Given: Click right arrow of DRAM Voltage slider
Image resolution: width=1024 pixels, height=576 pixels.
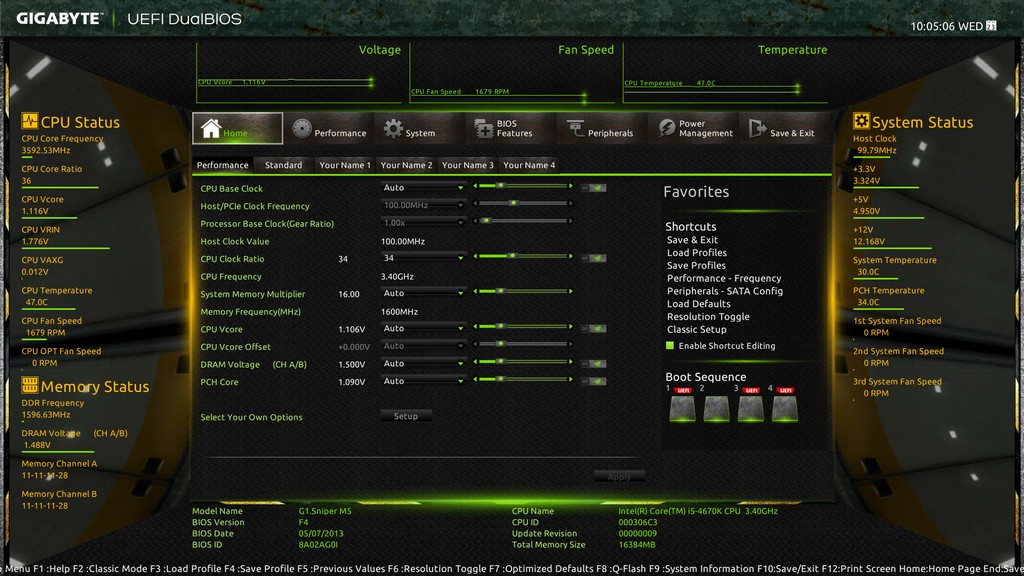Looking at the screenshot, I should coord(571,362).
